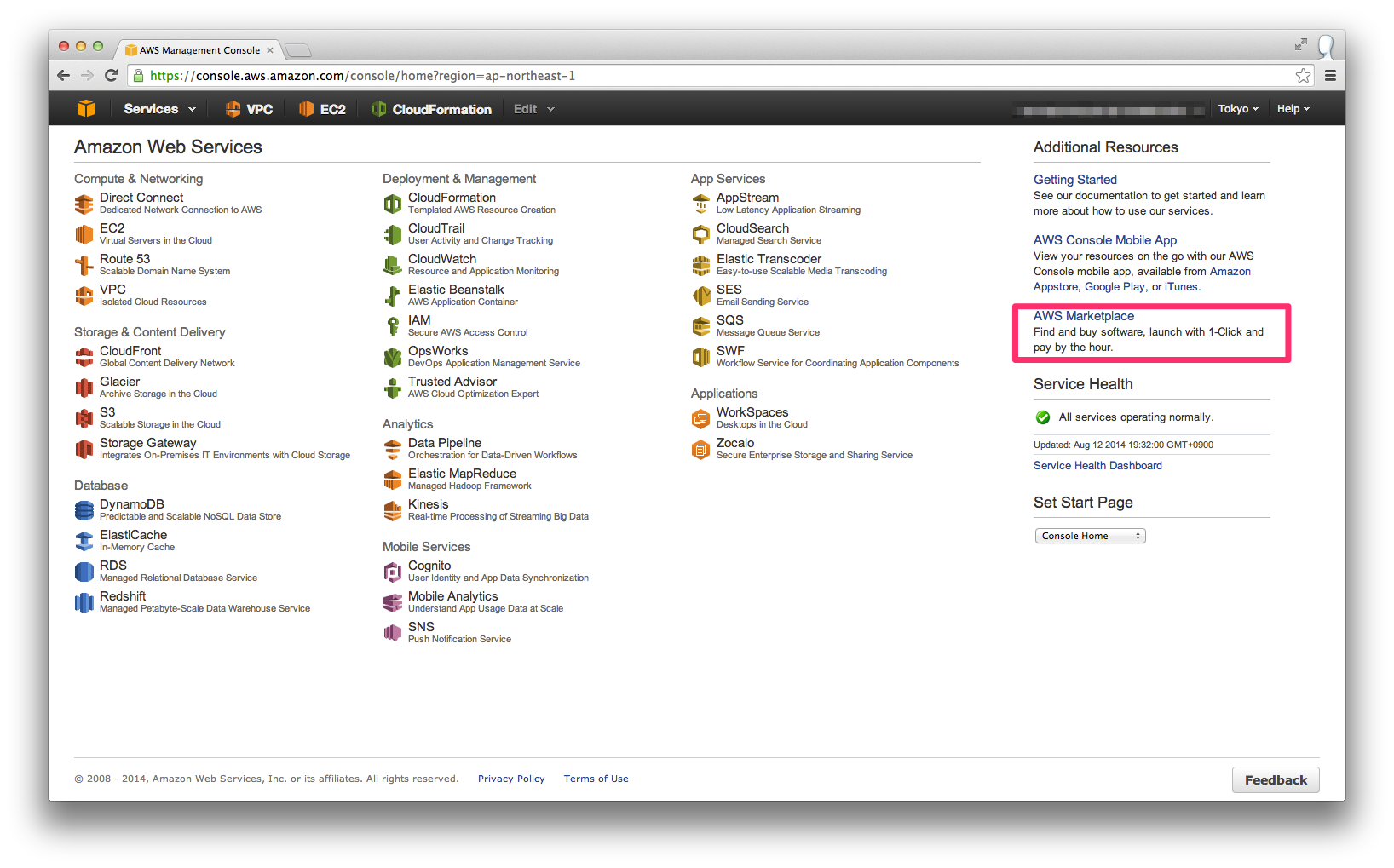
Task: Open the AWS Marketplace link
Action: click(x=1083, y=316)
